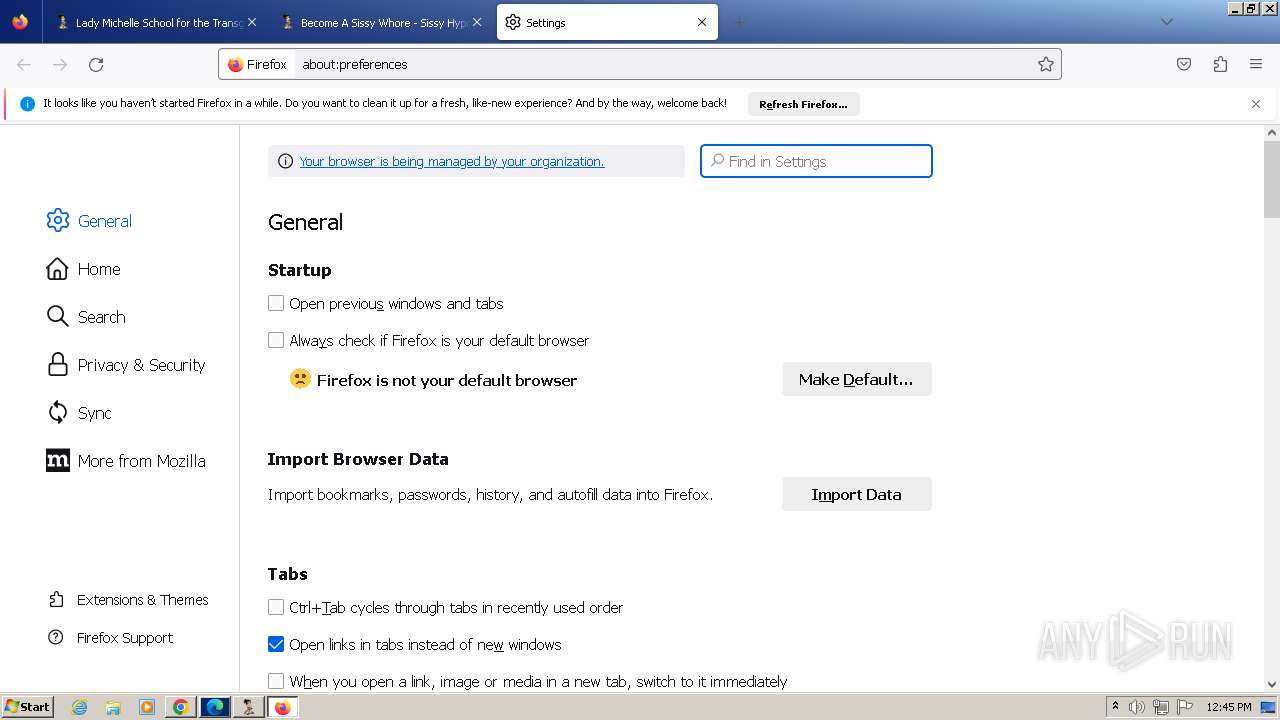Enable switch to new tab immediately checkbox

click(276, 681)
